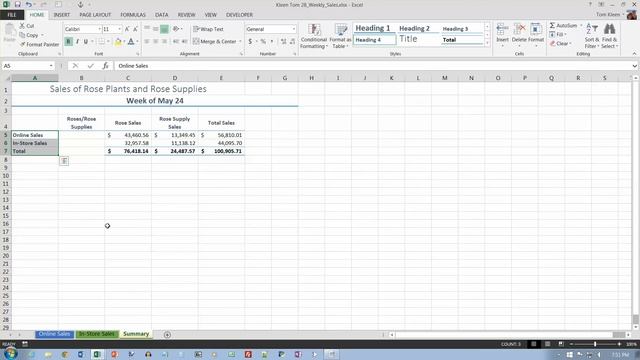Open Sort & Filter

coord(592,36)
